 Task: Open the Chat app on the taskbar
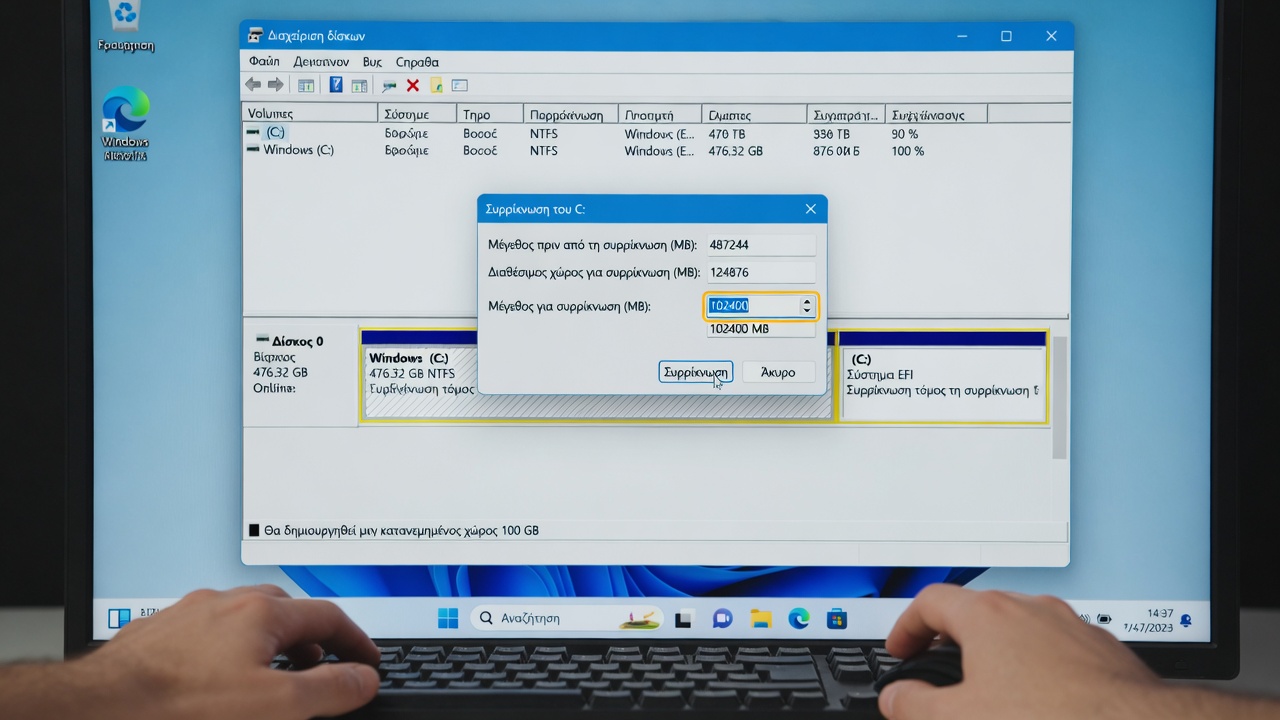pos(722,619)
